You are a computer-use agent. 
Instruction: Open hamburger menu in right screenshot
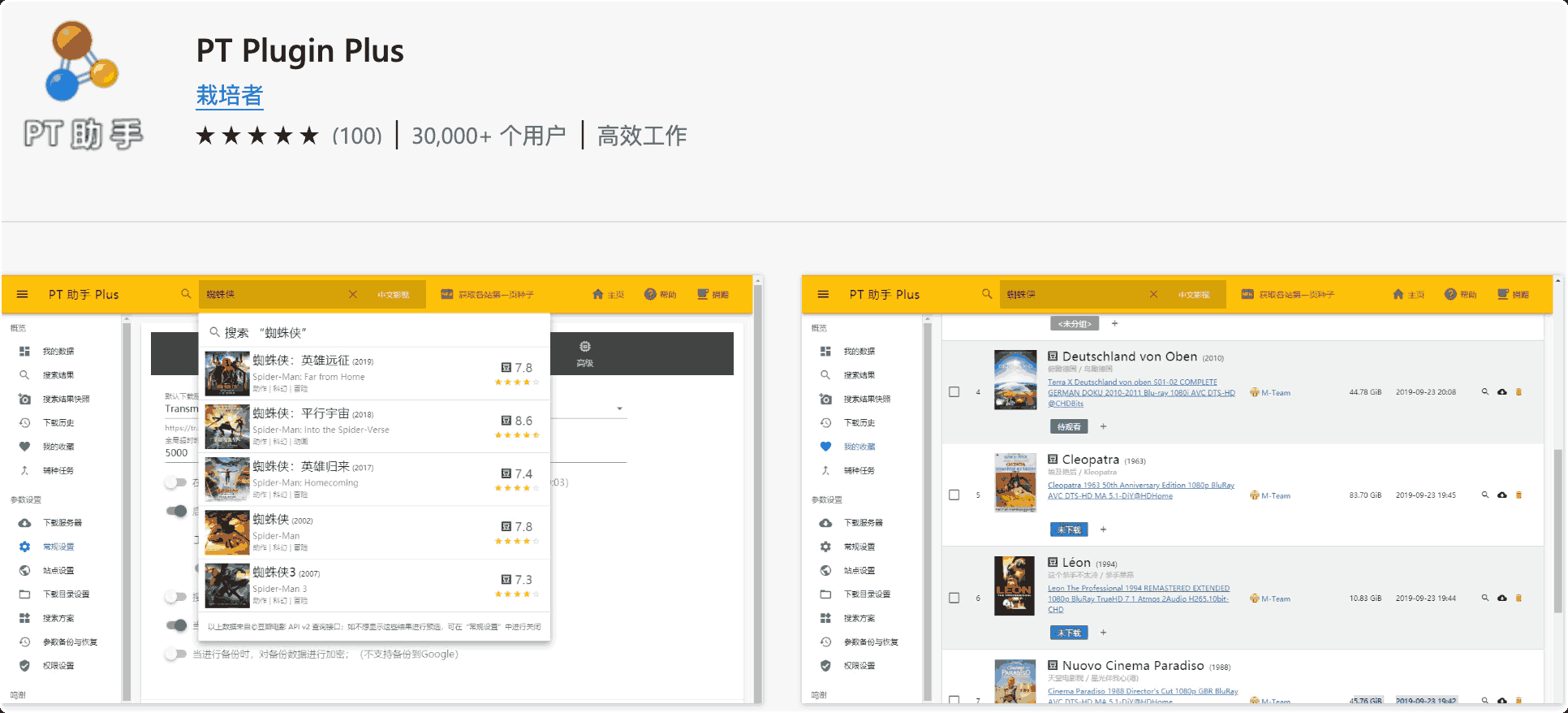[x=823, y=295]
